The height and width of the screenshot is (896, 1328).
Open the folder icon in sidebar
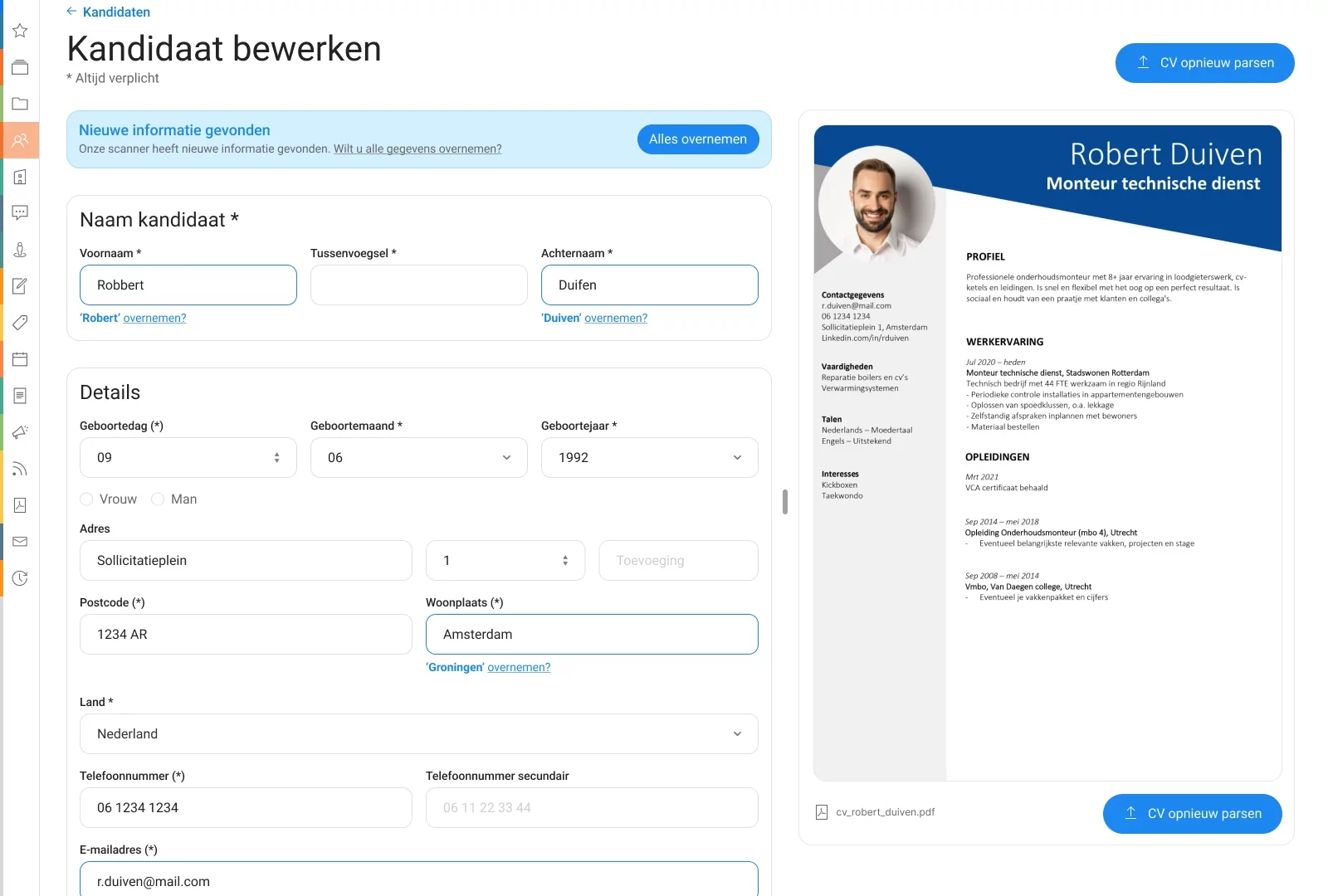point(20,104)
